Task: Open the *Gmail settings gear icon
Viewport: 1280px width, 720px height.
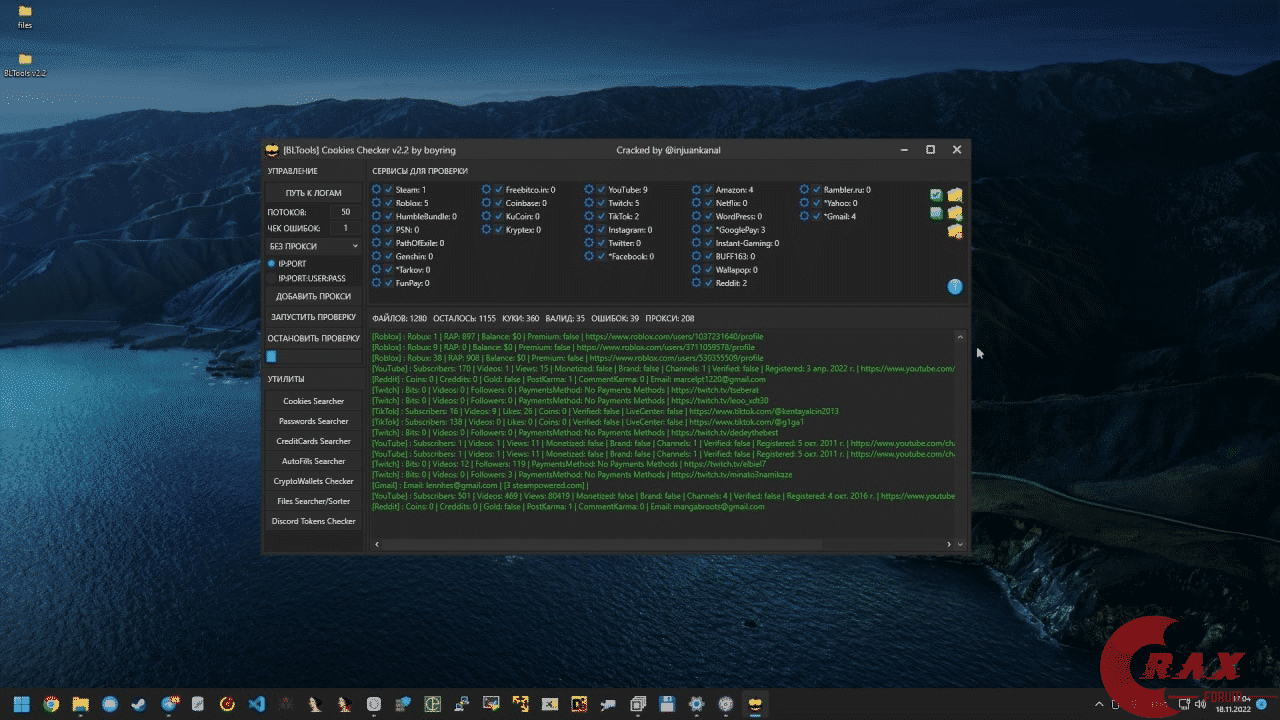Action: tap(805, 216)
